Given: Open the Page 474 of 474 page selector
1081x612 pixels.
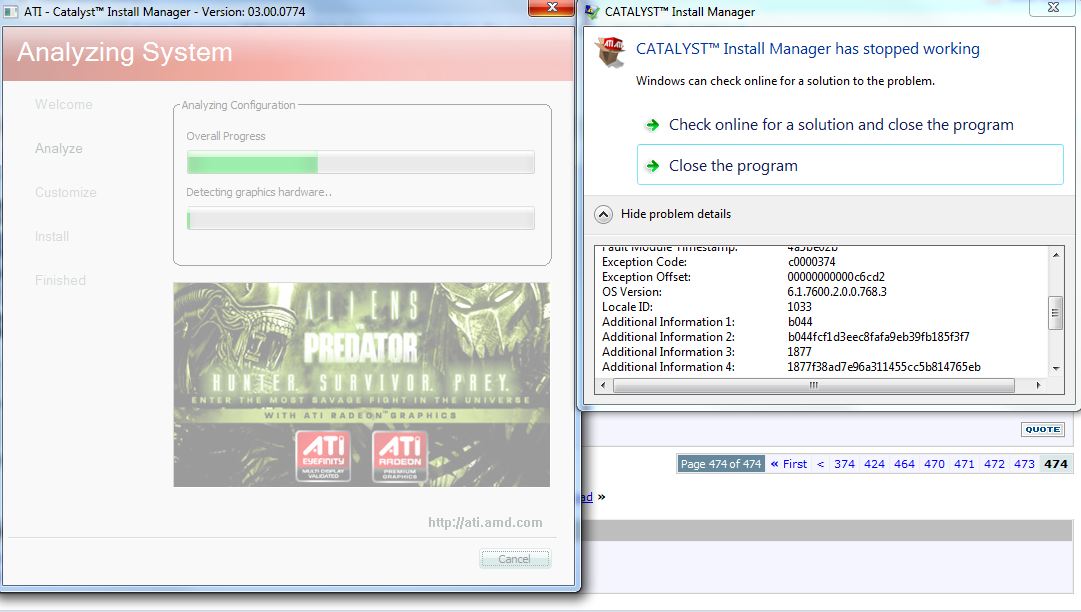Looking at the screenshot, I should coord(720,464).
